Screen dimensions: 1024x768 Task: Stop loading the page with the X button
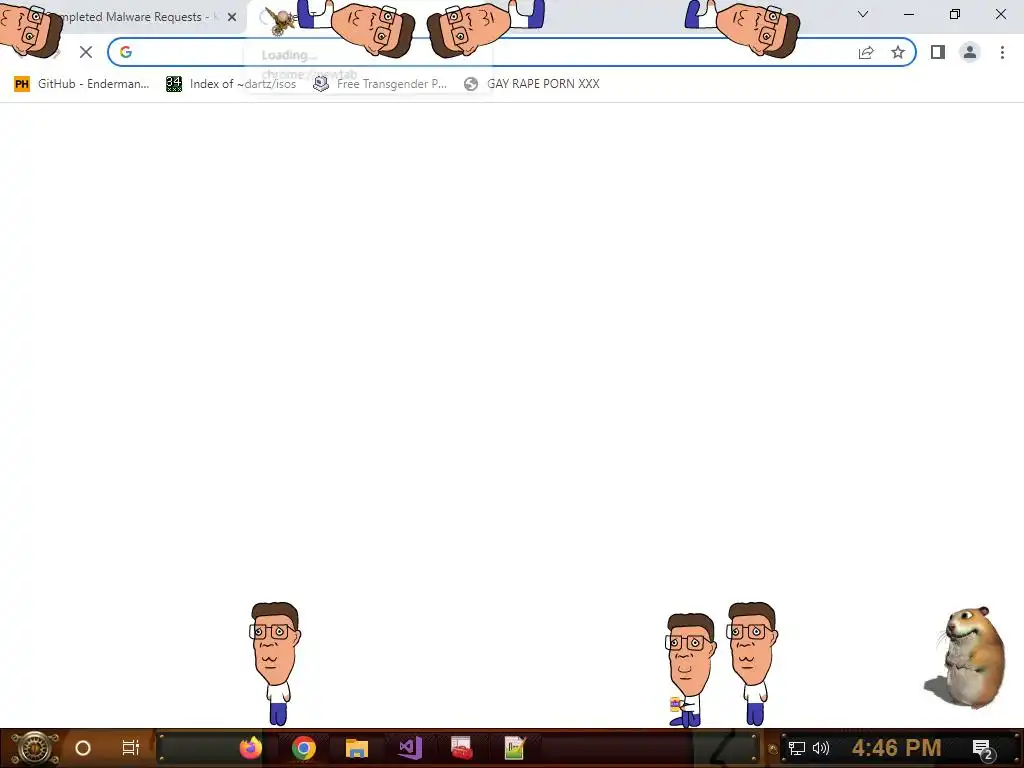click(86, 52)
